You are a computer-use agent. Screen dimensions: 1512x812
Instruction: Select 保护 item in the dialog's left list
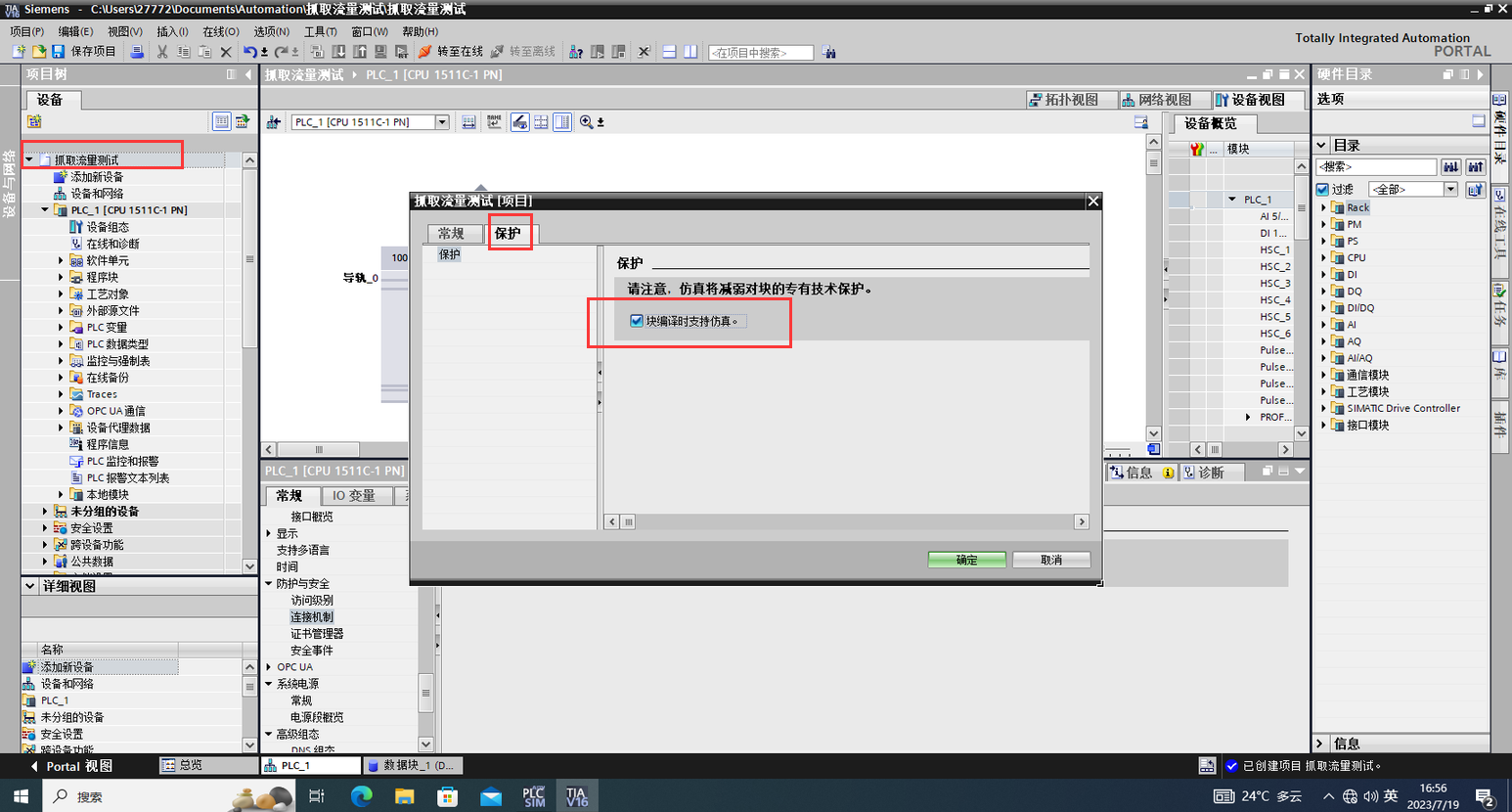(x=449, y=253)
